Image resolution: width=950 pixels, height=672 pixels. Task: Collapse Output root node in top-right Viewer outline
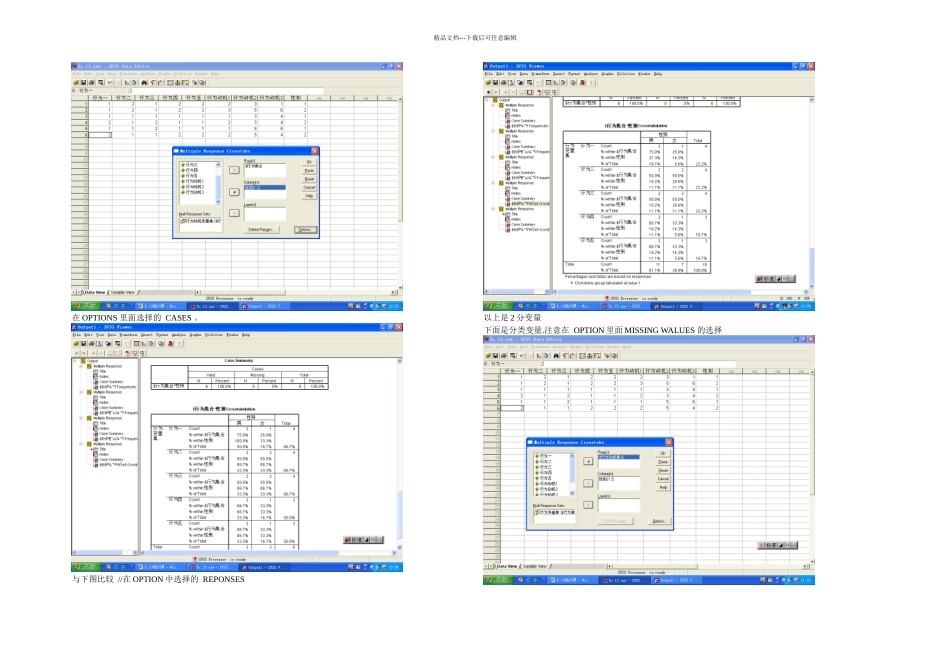coord(487,100)
